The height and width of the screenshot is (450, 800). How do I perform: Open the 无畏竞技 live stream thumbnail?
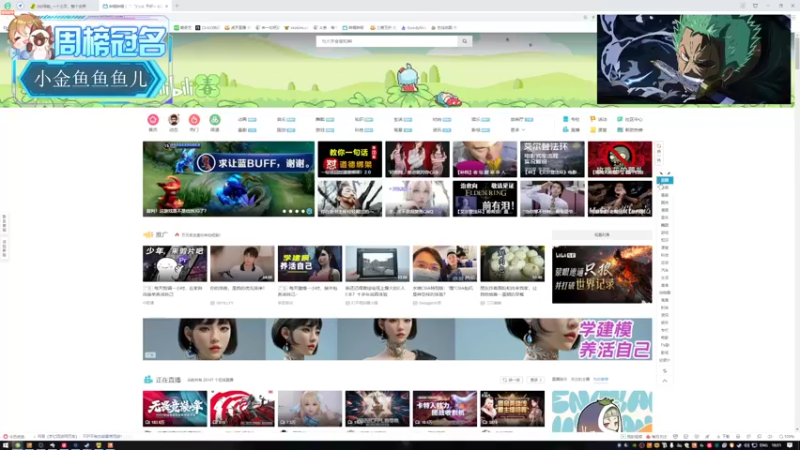pyautogui.click(x=174, y=409)
